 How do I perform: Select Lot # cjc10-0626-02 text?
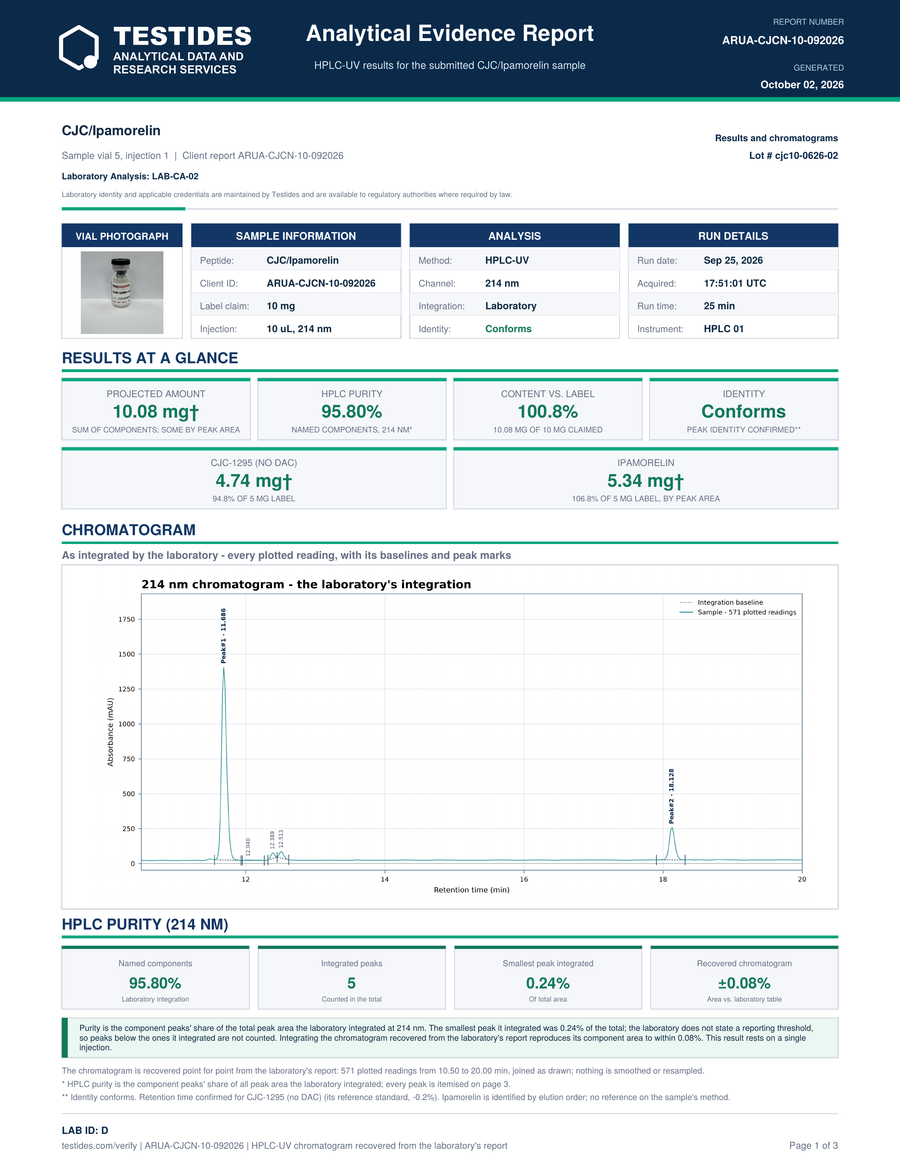coord(793,155)
